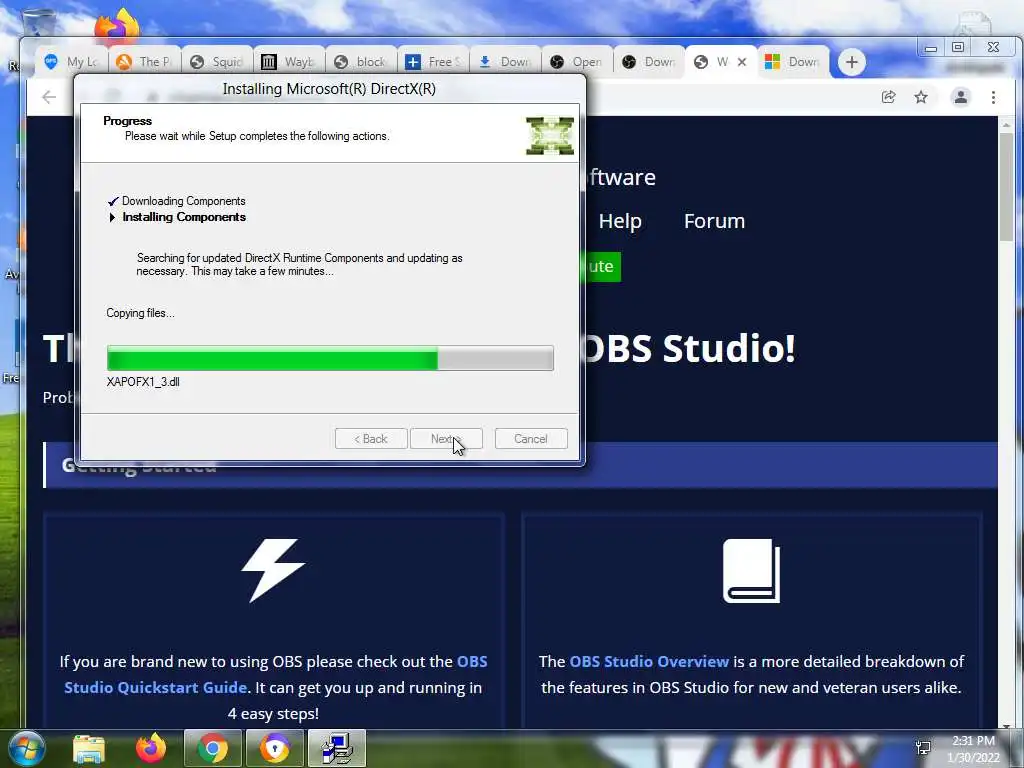1024x768 pixels.
Task: Click the Recycle Bin desktop icon
Action: pos(38,23)
